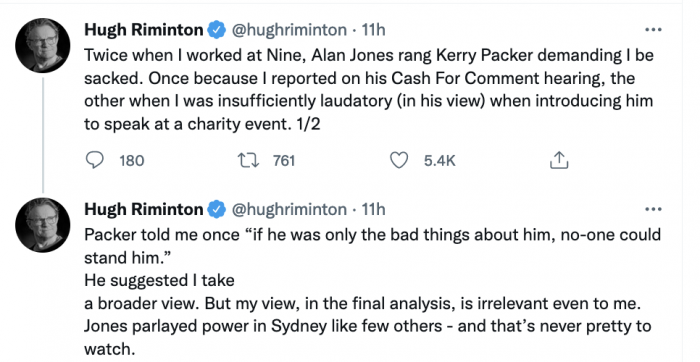Open the three-dot menu on the second tweet

(x=653, y=209)
